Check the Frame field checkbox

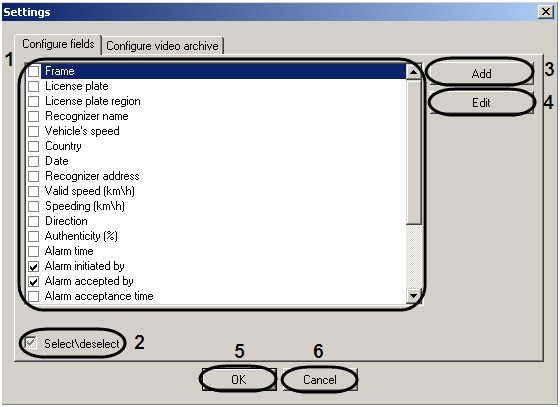[x=34, y=71]
